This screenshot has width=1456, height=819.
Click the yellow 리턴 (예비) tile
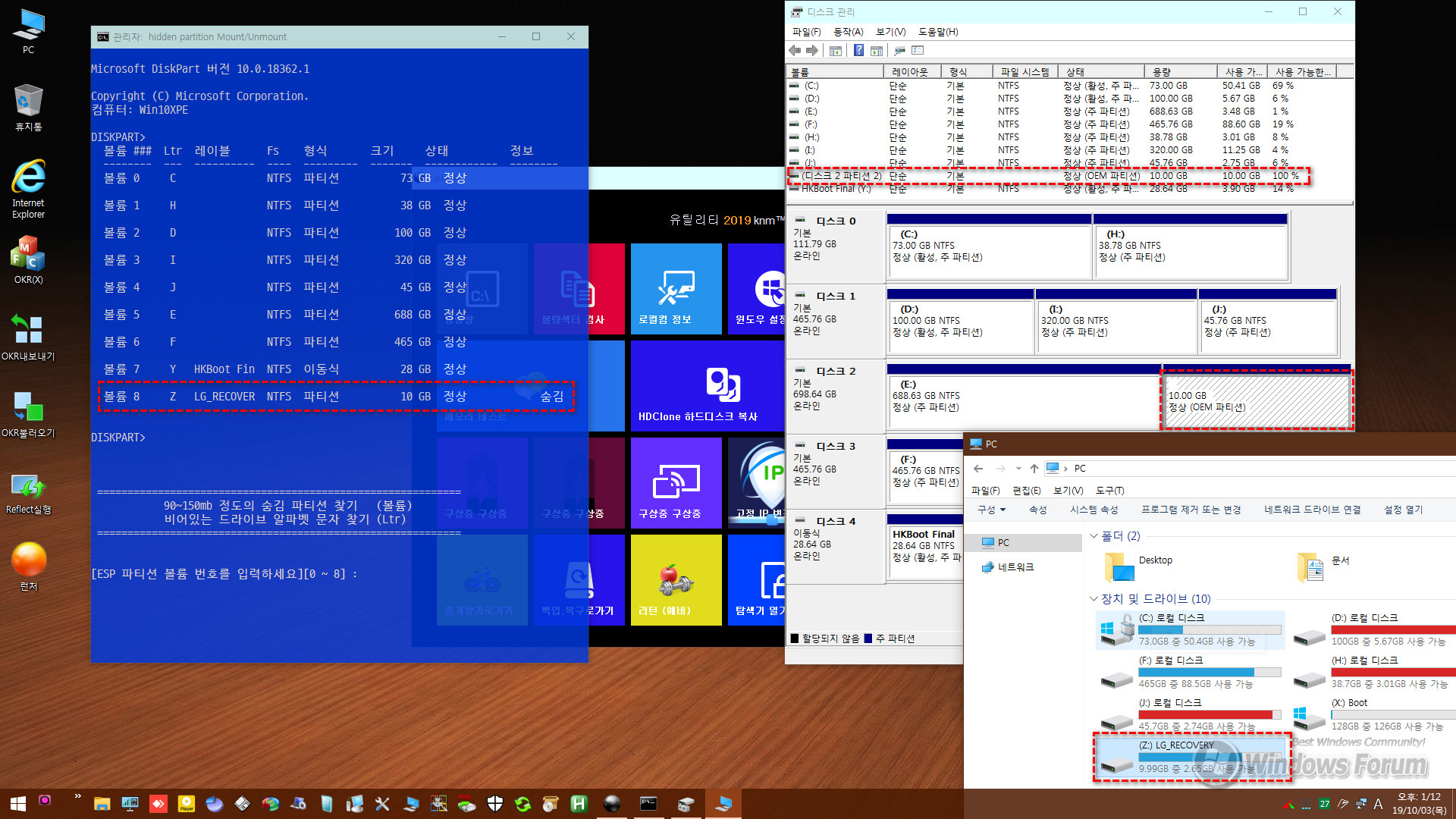676,580
